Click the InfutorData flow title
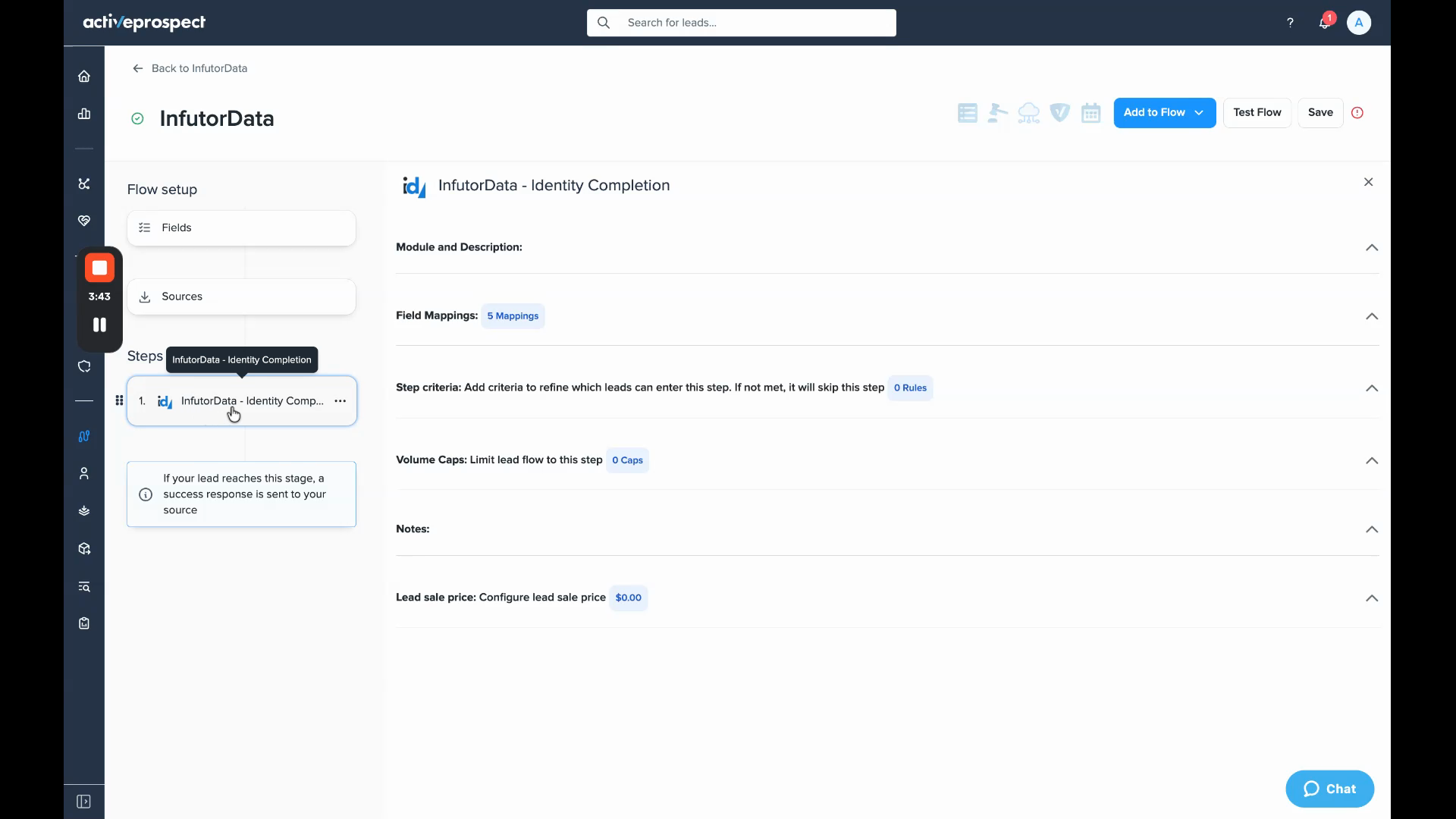 (x=217, y=119)
